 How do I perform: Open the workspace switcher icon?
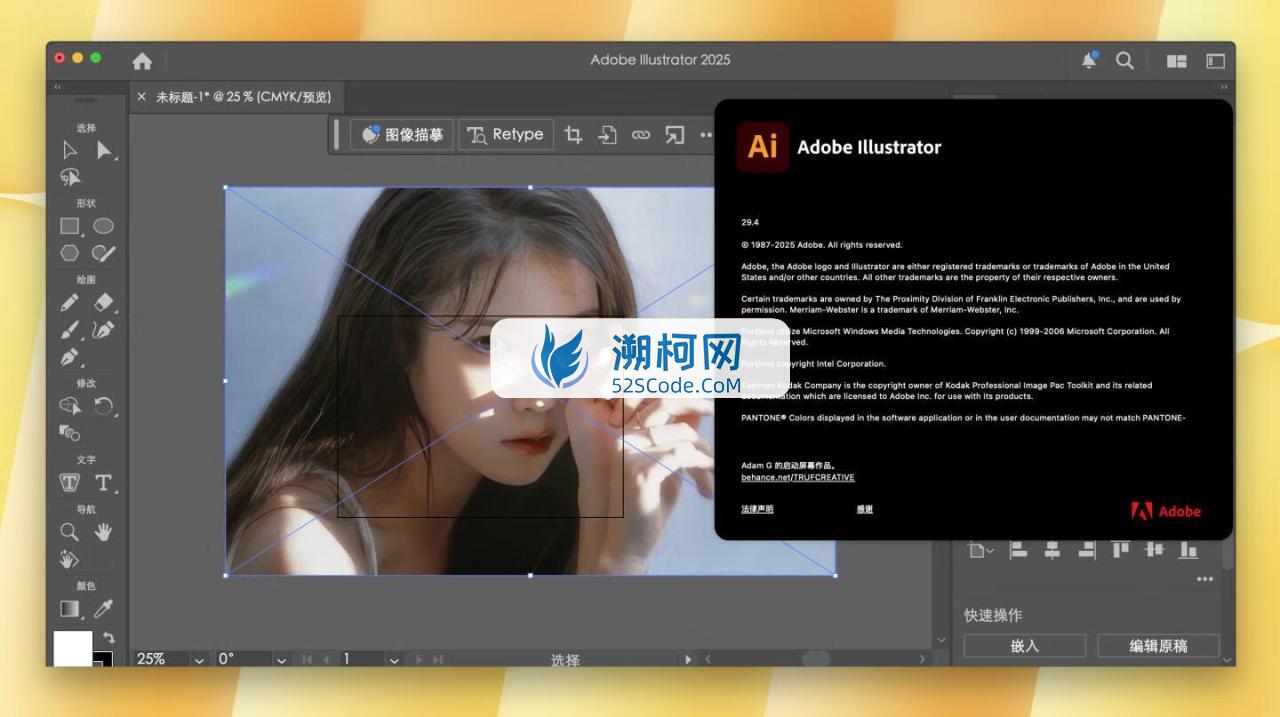tap(1215, 61)
